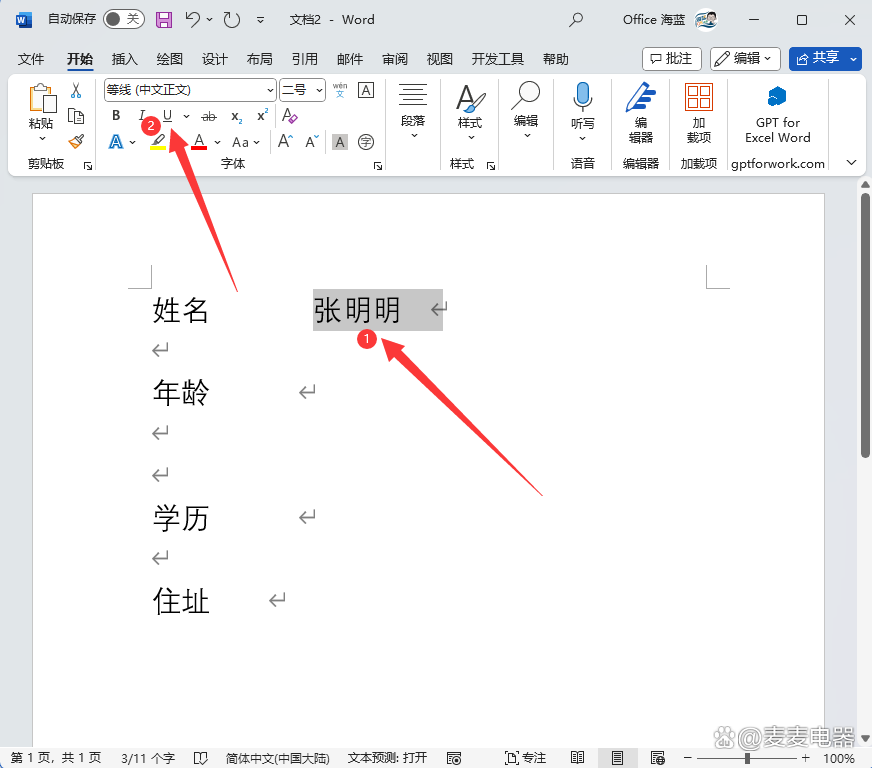Select the Format Painter brush

(76, 142)
